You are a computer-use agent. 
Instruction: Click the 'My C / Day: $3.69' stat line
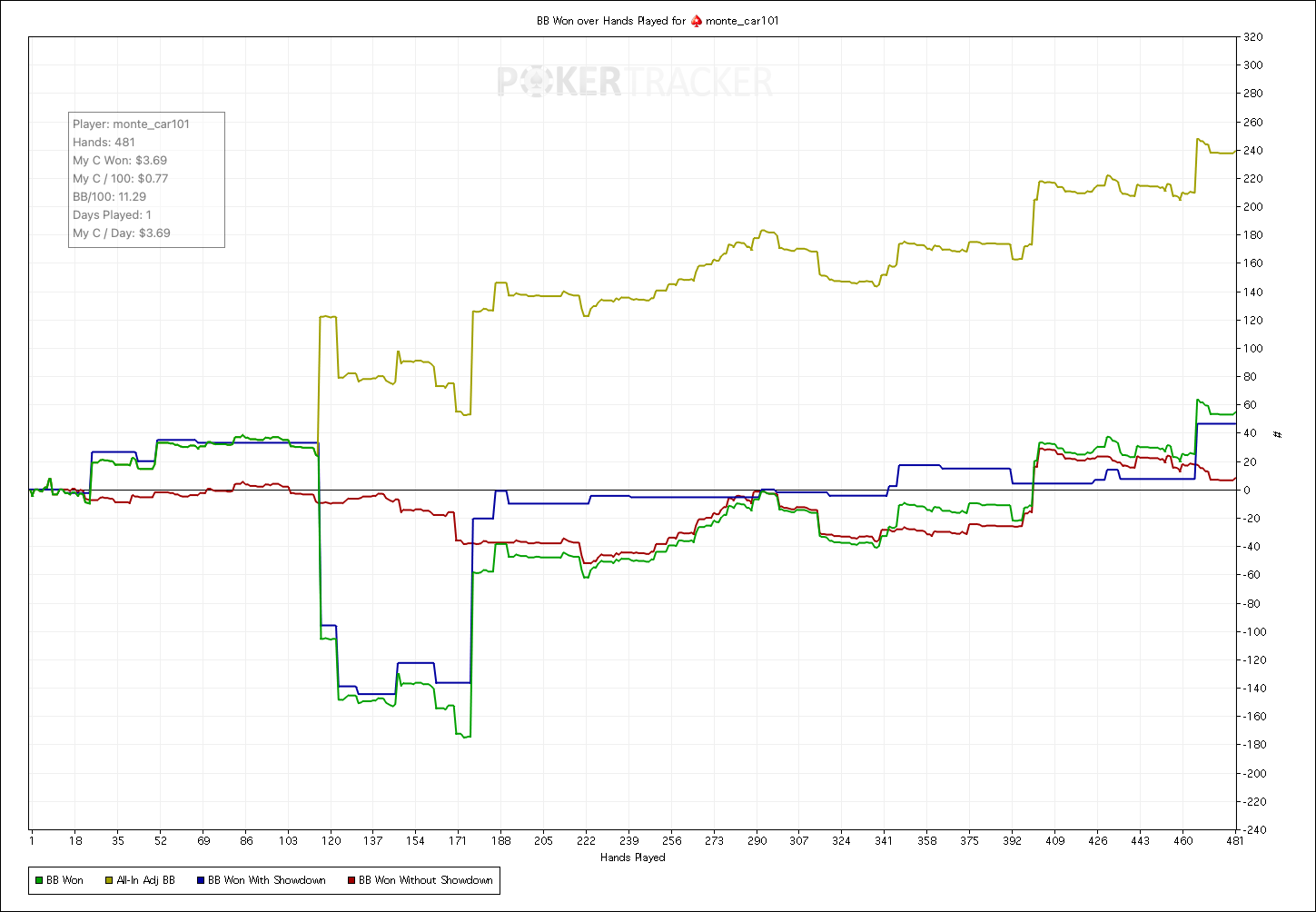click(x=122, y=233)
